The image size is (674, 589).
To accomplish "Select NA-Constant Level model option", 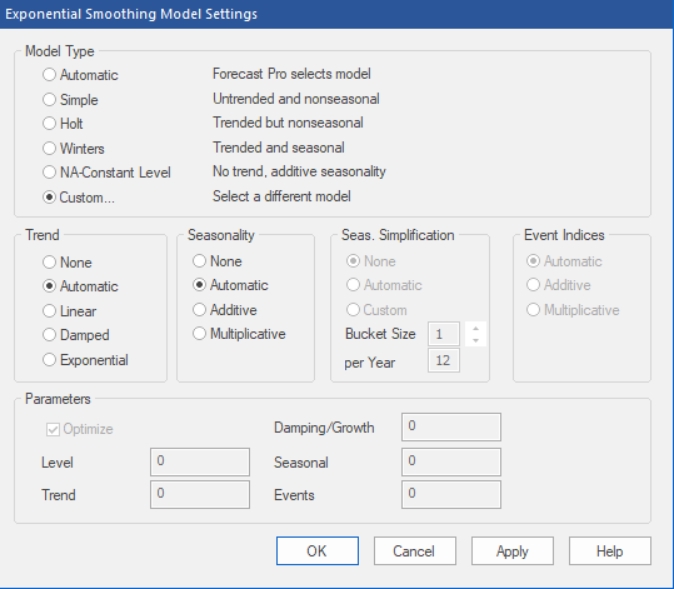I will 50,172.
